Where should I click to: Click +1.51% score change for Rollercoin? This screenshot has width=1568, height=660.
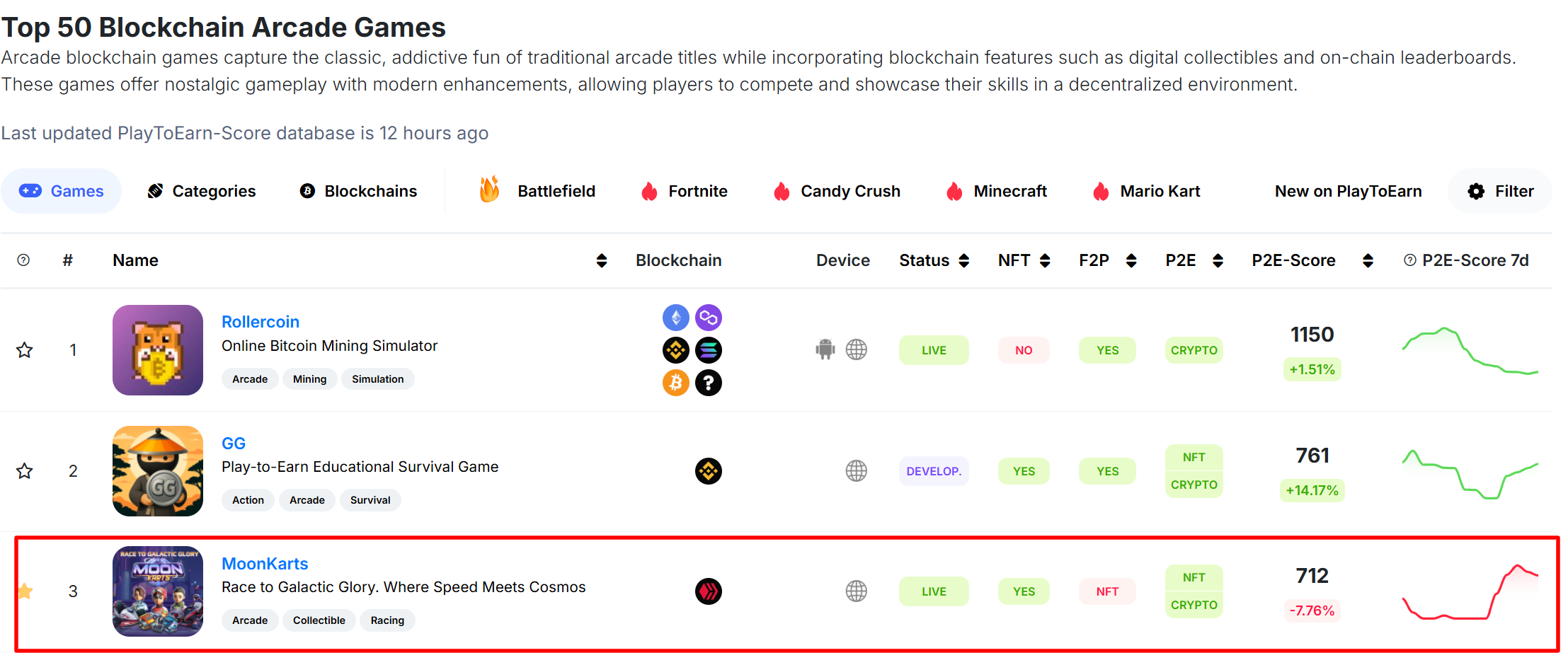click(x=1312, y=369)
